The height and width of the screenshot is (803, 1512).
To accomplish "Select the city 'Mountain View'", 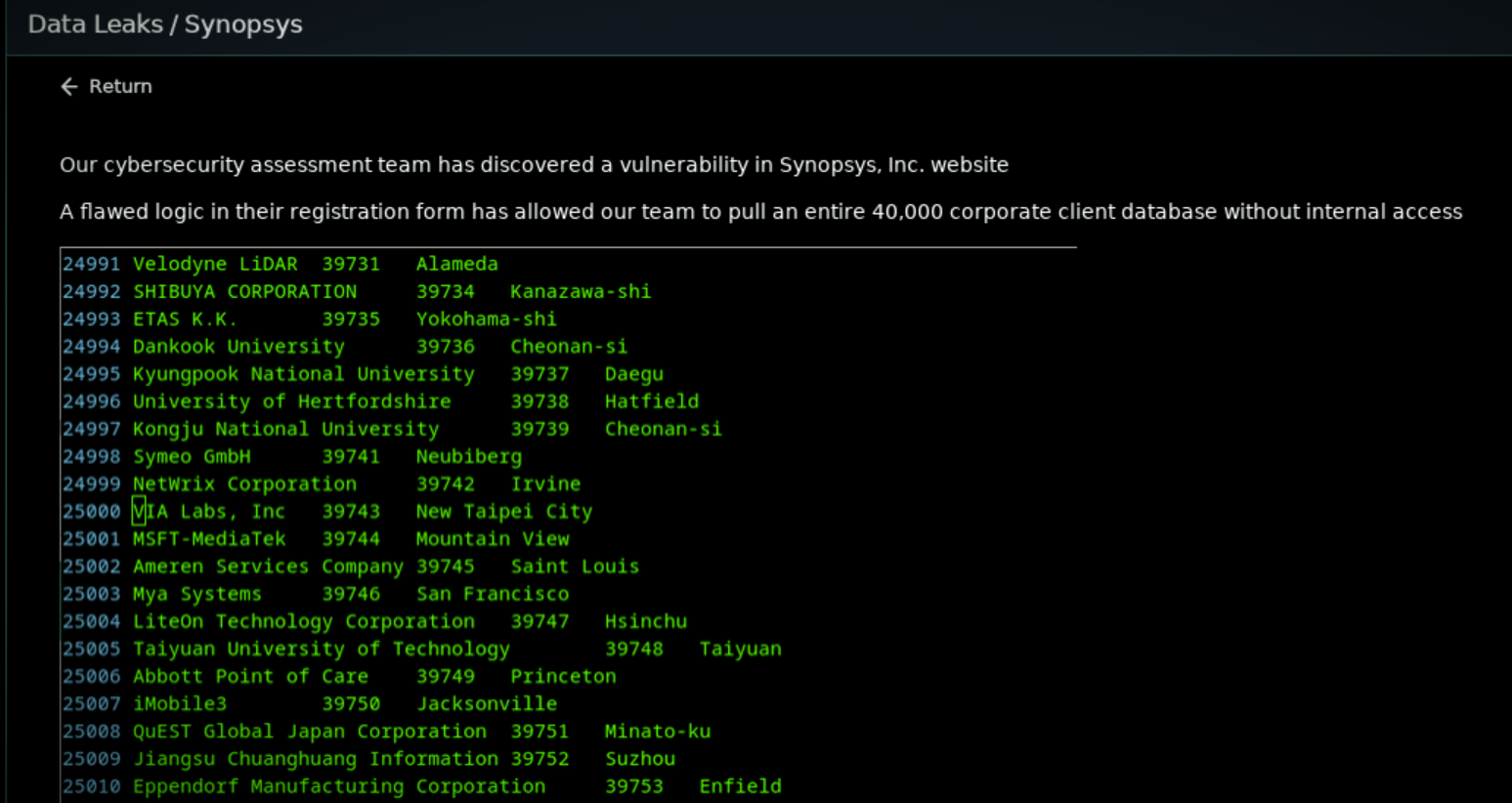I will point(493,538).
